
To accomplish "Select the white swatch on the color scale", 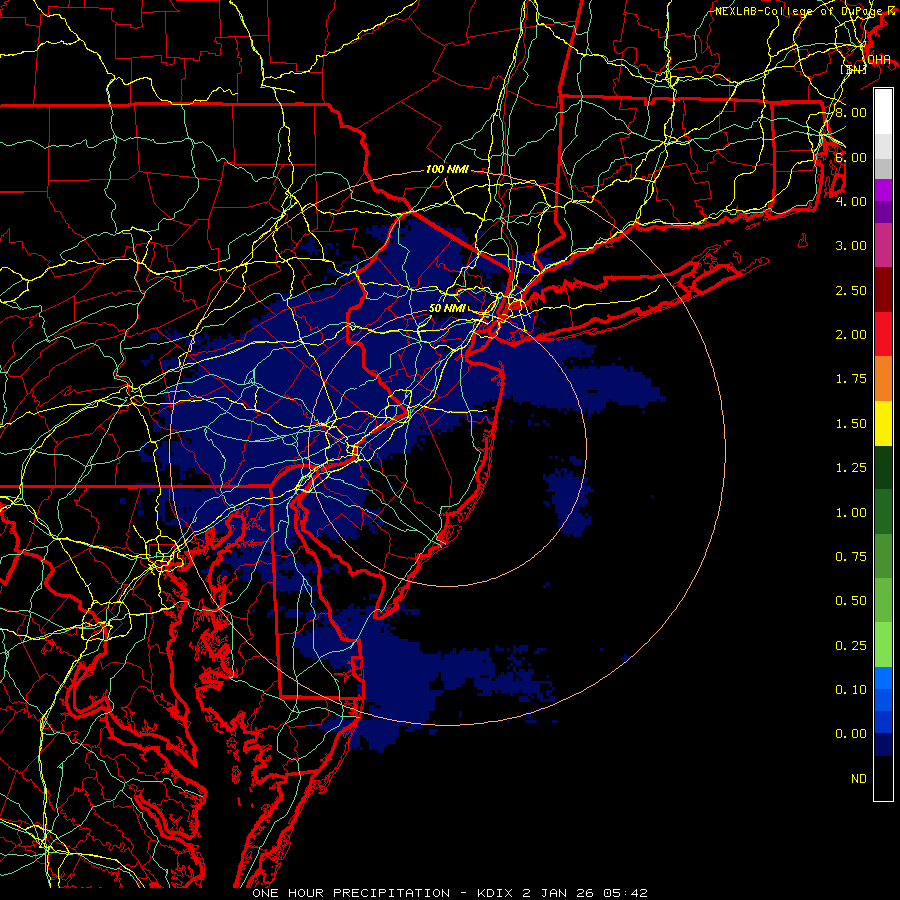I will coord(883,112).
